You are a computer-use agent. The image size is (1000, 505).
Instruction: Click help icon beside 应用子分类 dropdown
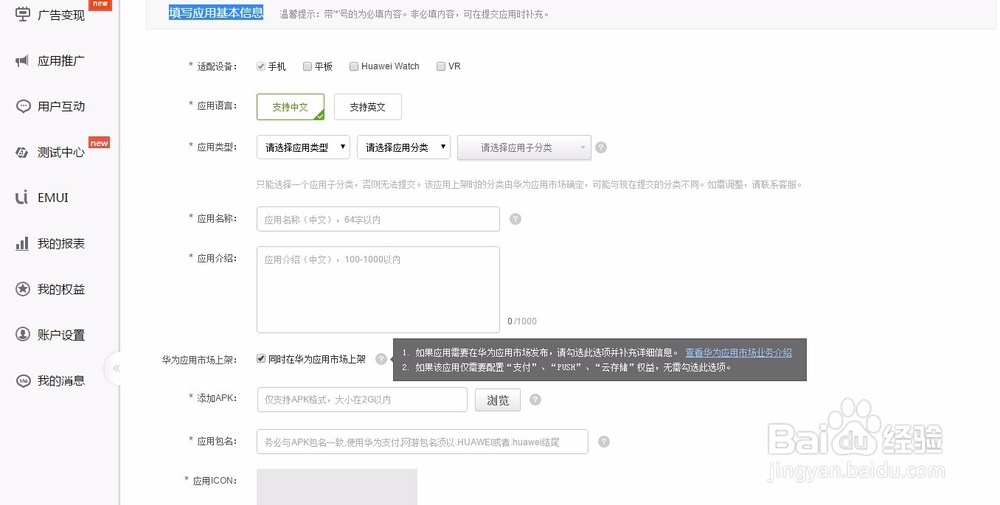[x=601, y=147]
